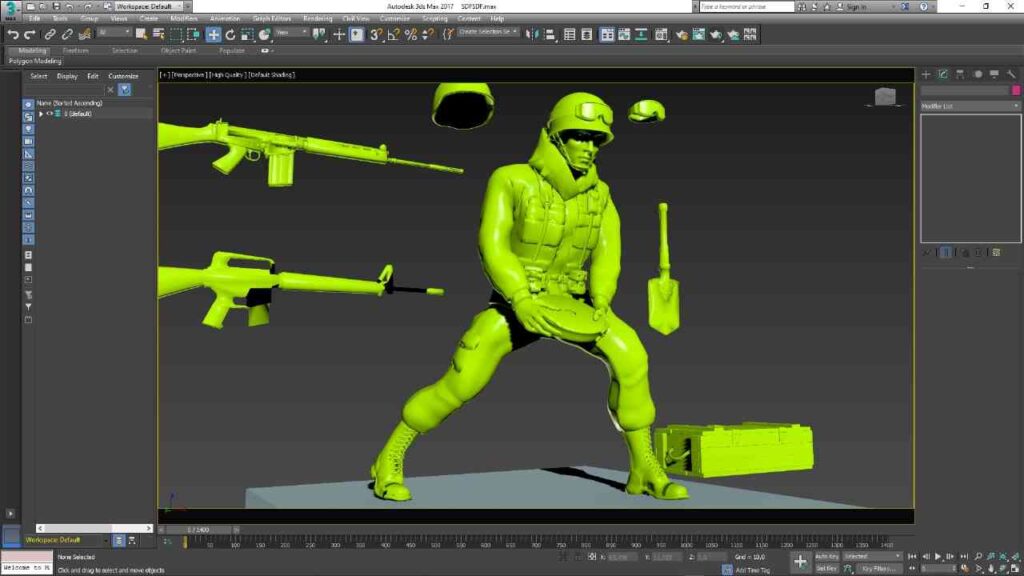
Task: Enable Auto Key animation mode
Action: (x=825, y=557)
